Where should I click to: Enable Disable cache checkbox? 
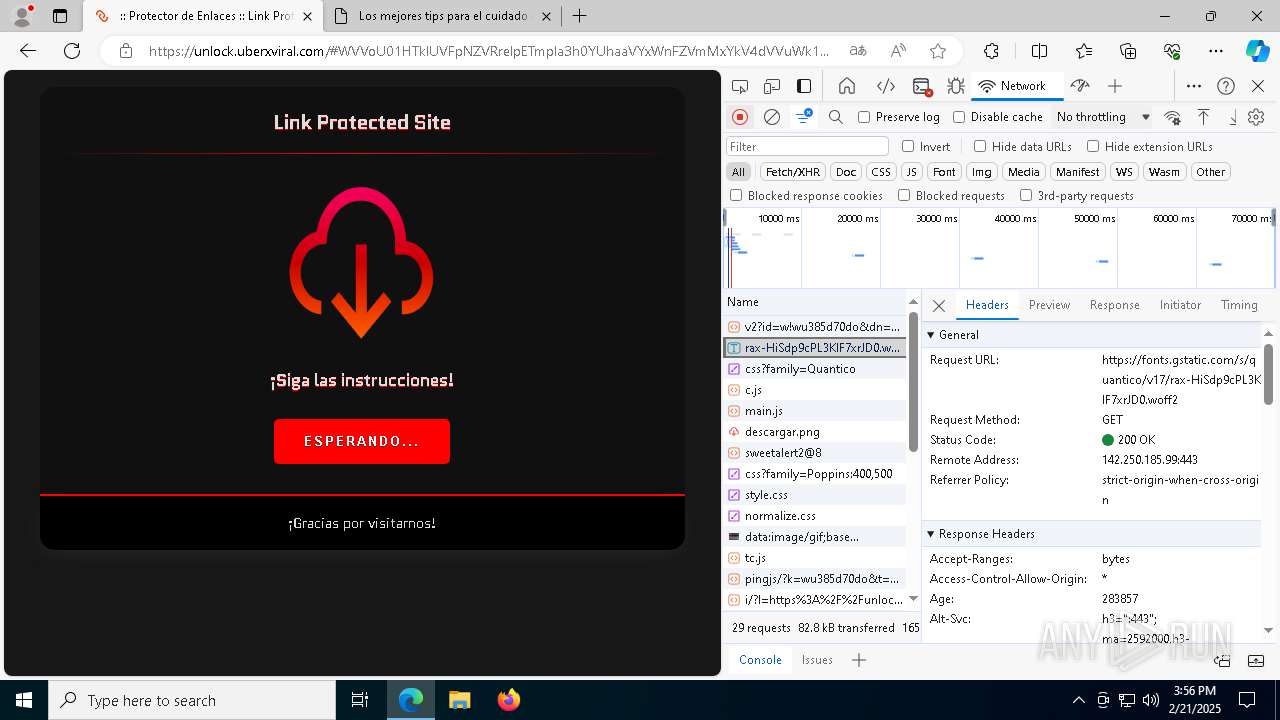click(959, 117)
